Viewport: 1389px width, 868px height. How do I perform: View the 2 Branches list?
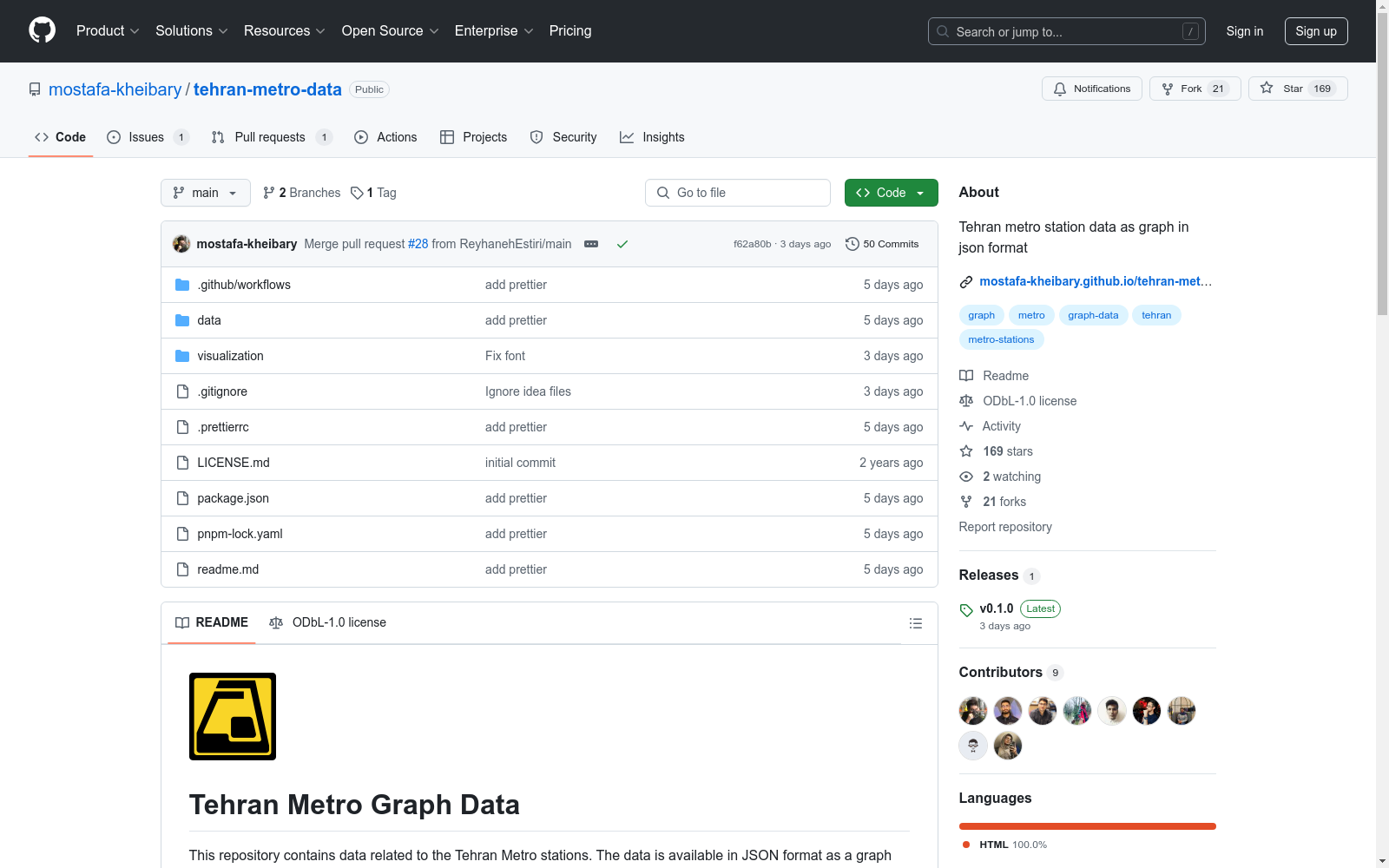[302, 193]
